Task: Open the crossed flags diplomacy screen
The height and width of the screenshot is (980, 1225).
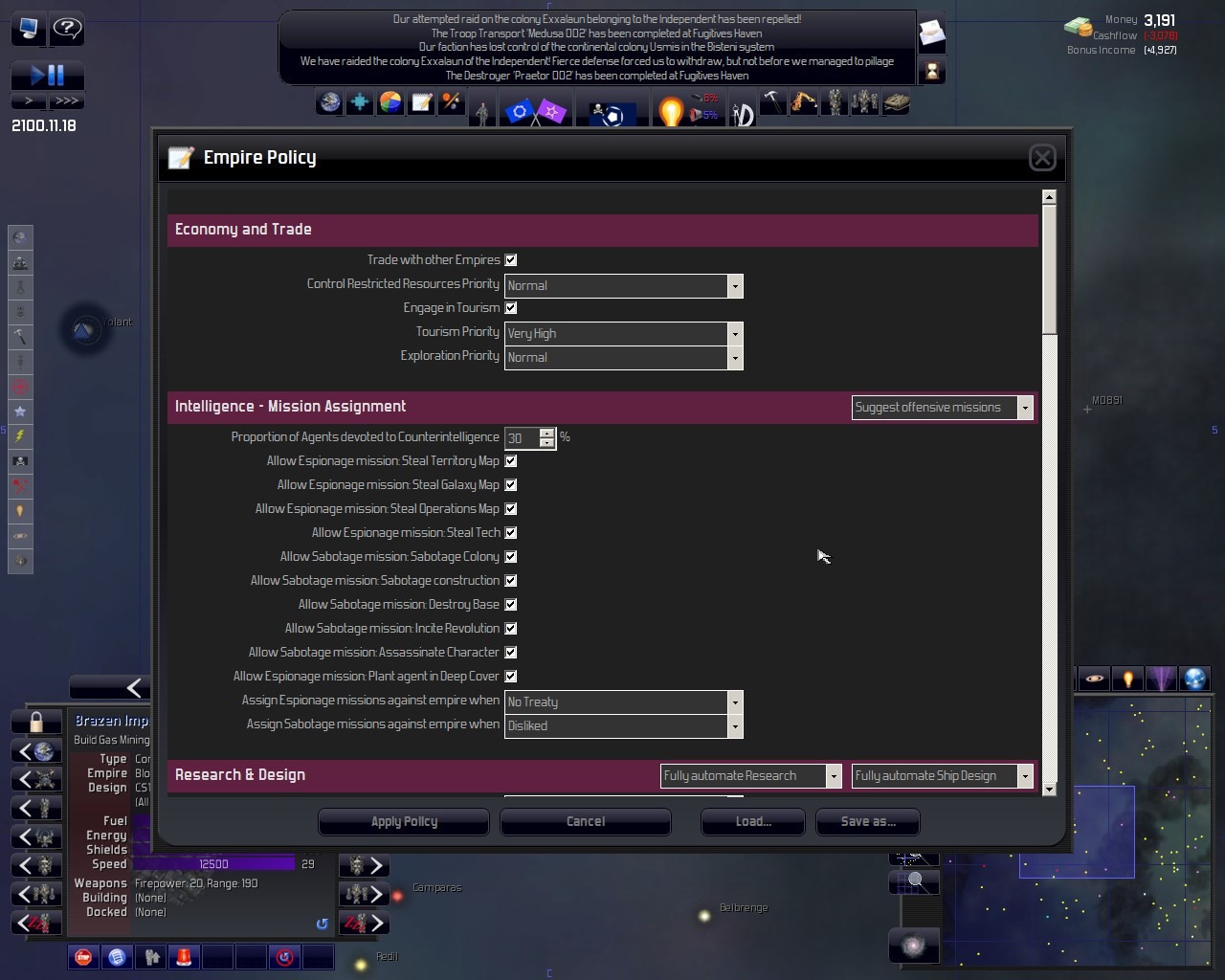Action: (x=535, y=112)
